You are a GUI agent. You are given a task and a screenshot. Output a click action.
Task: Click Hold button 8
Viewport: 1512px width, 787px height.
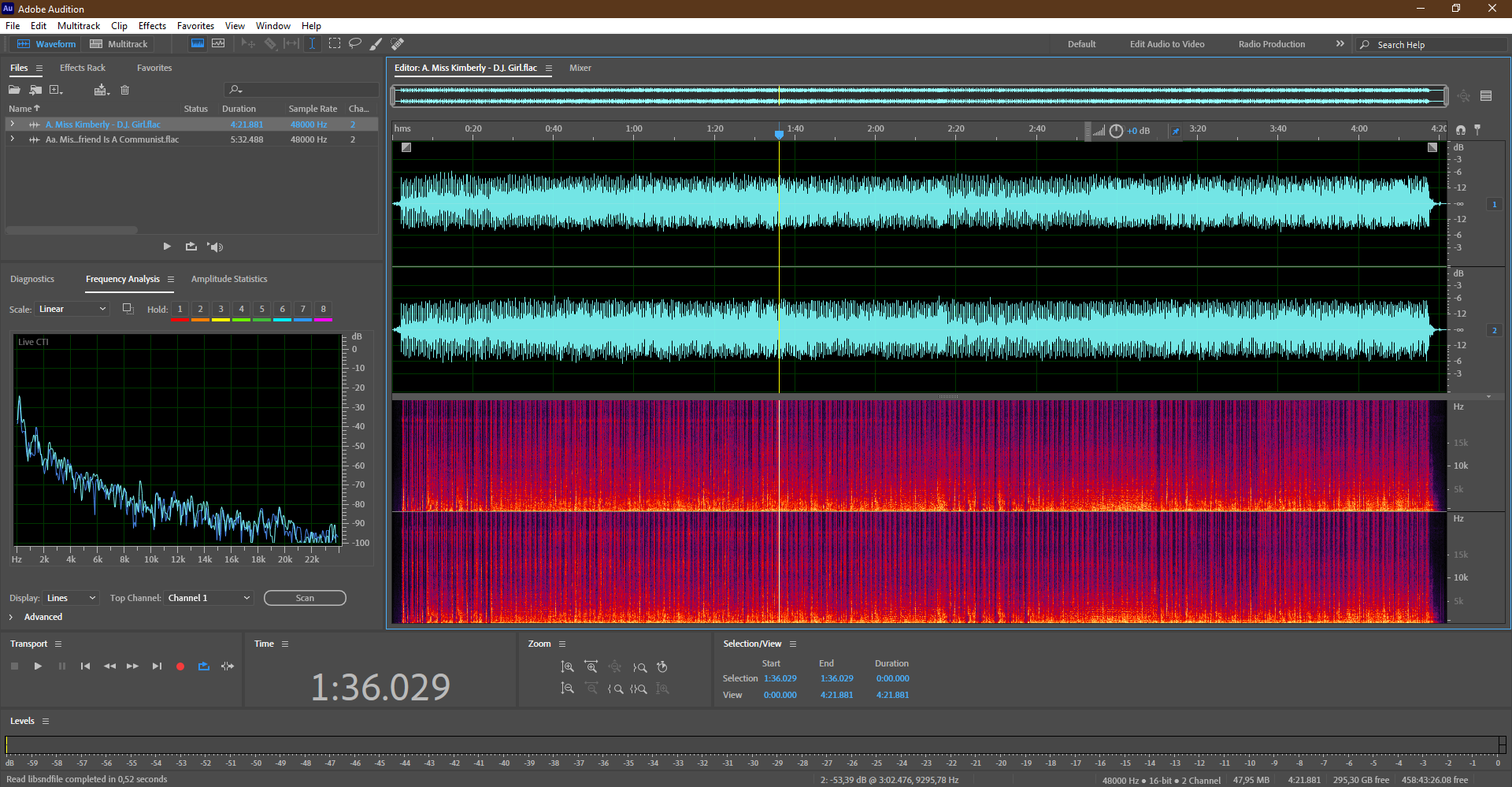coord(323,310)
